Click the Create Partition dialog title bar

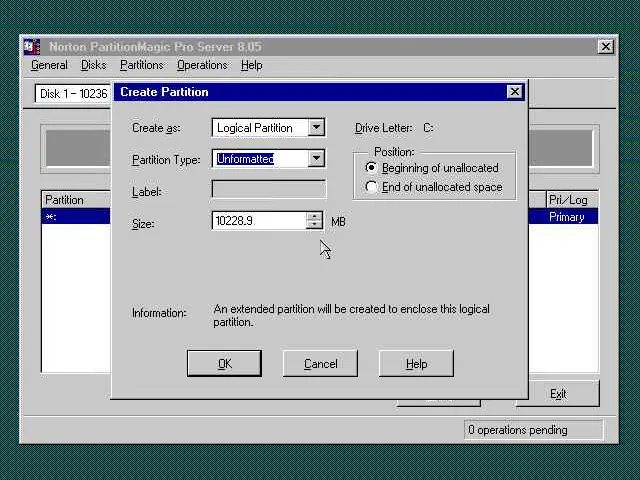310,92
